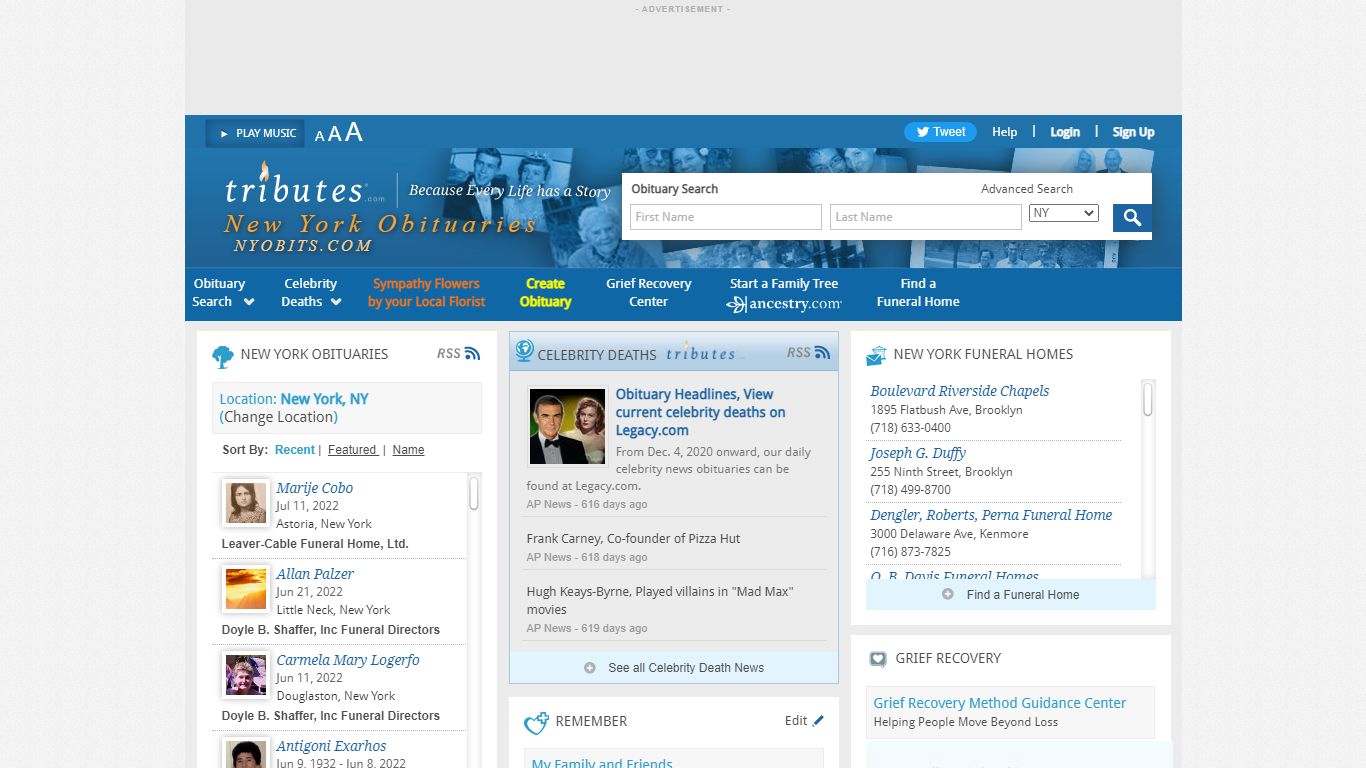
Task: Open Carmela Mary Logerfo's photo thumbnail
Action: 246,675
